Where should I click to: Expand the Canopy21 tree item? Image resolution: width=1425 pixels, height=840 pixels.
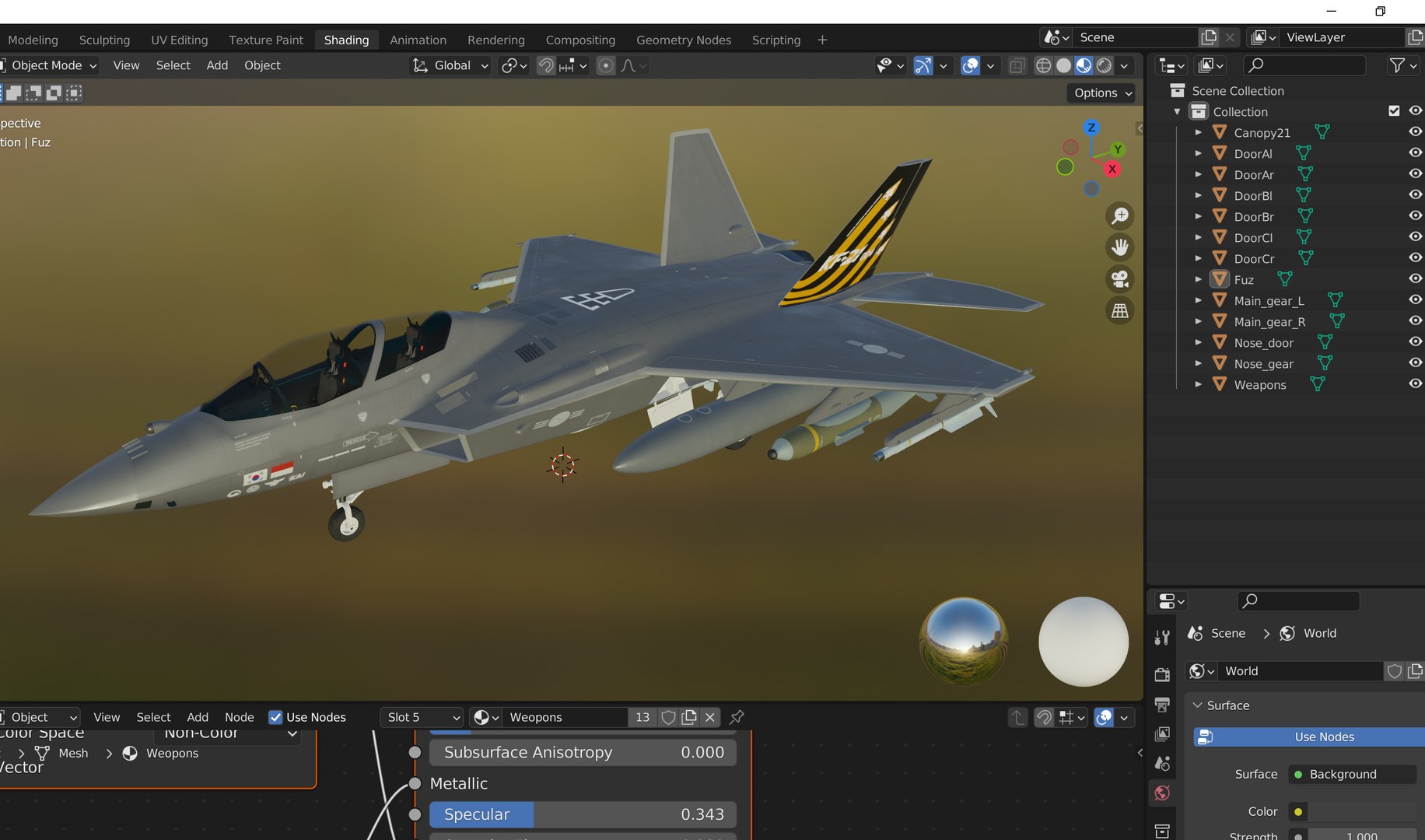(x=1198, y=132)
